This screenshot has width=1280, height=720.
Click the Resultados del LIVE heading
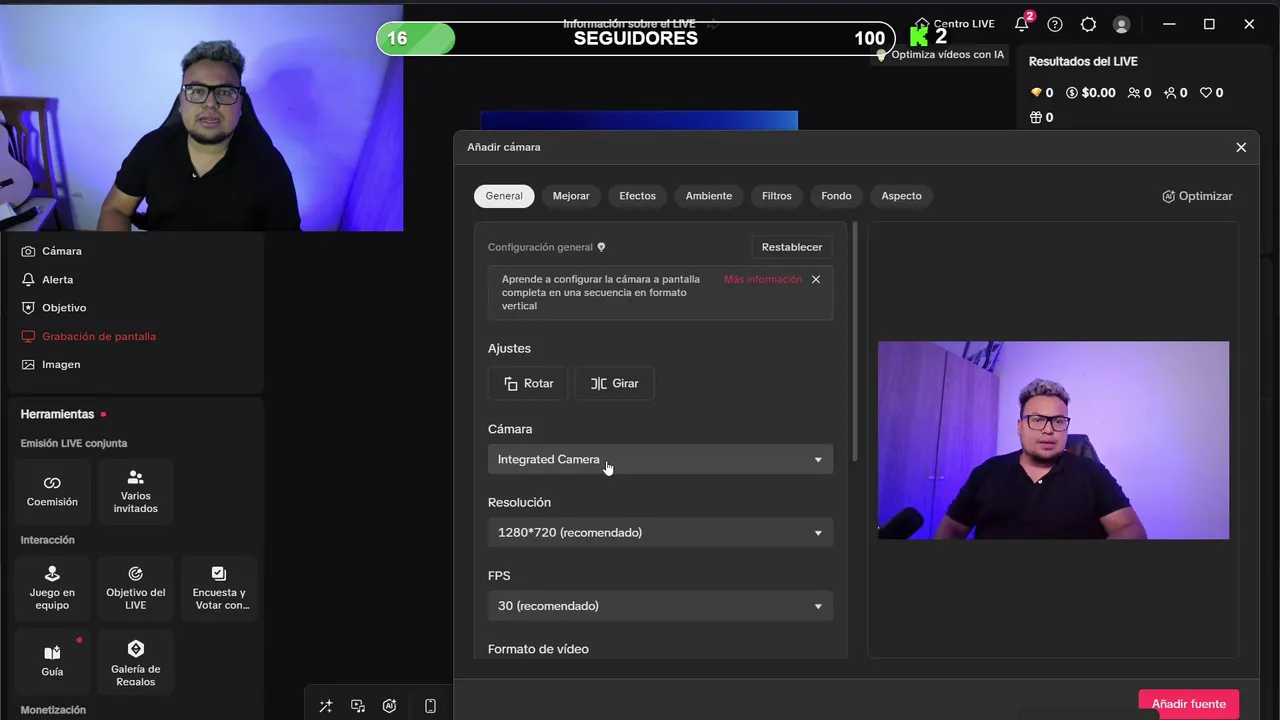(1083, 62)
